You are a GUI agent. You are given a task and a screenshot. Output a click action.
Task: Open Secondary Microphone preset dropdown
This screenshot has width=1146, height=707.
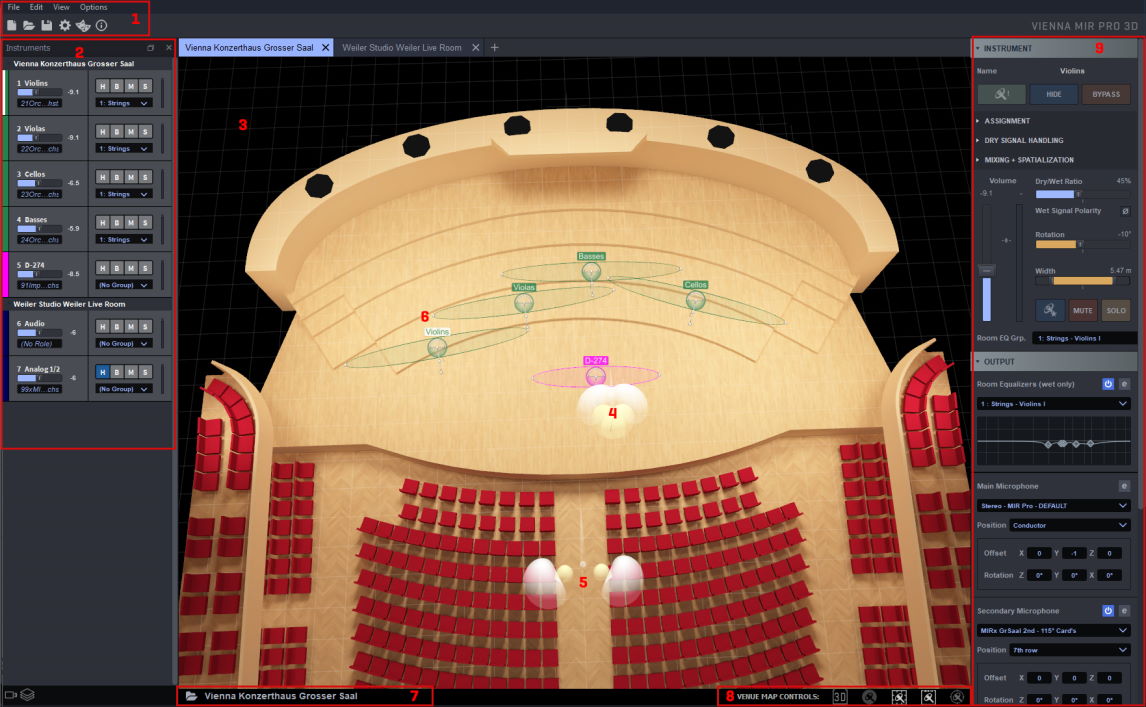[1054, 630]
